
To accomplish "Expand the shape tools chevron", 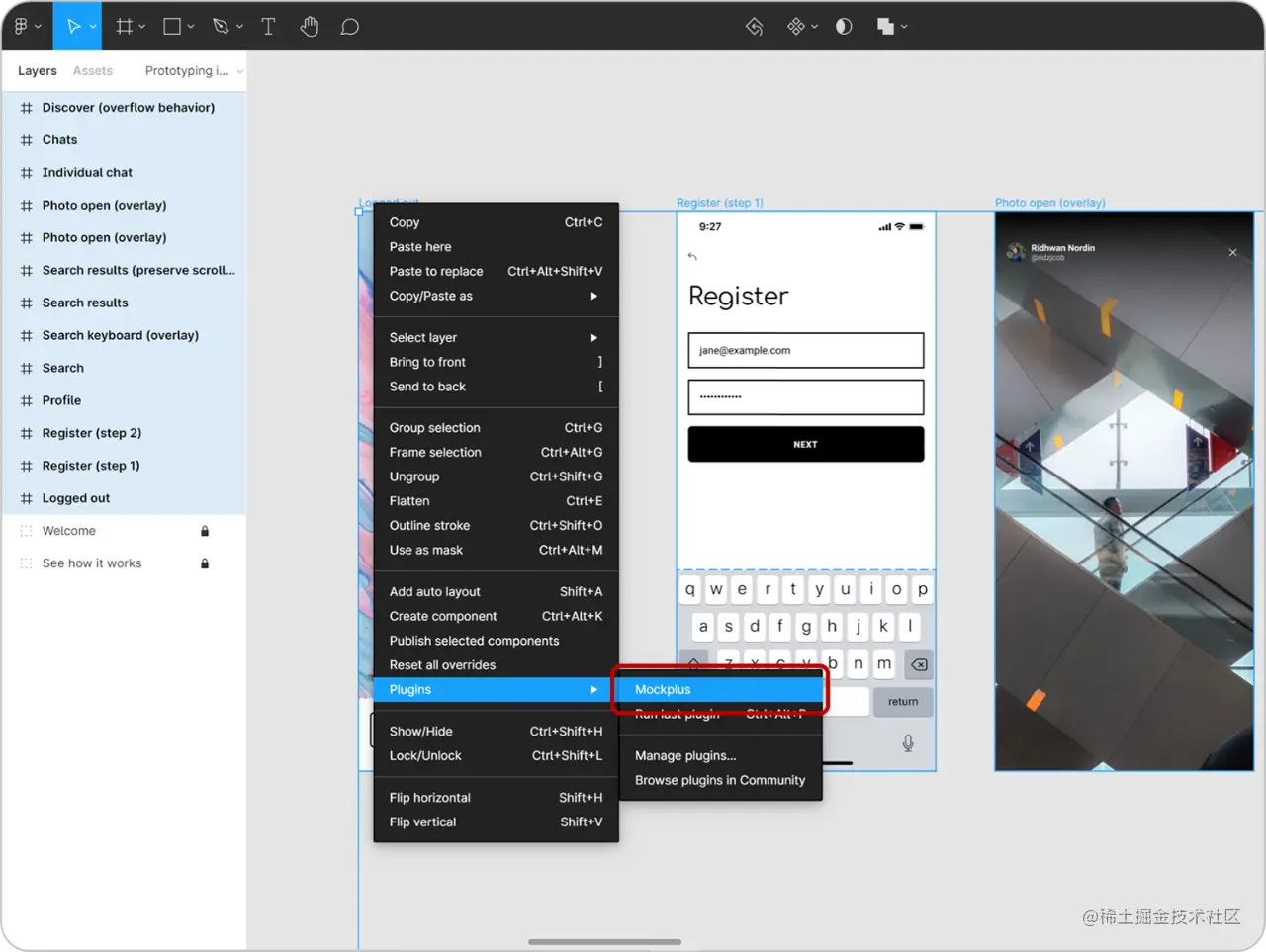I will click(191, 27).
